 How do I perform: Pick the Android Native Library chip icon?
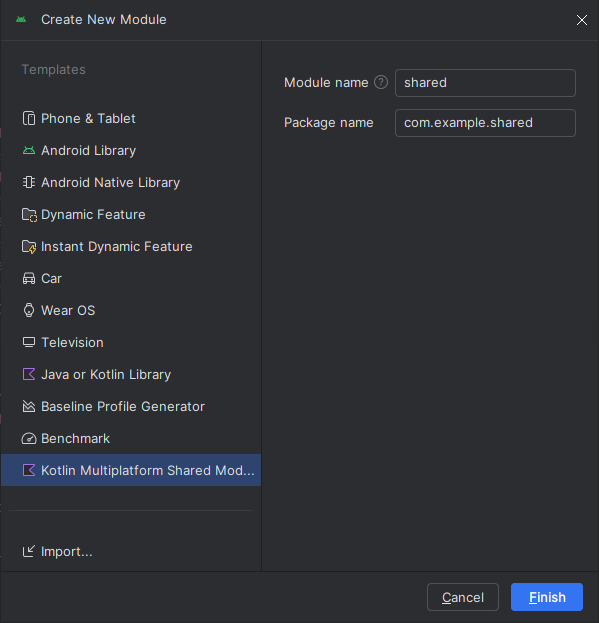[x=29, y=182]
